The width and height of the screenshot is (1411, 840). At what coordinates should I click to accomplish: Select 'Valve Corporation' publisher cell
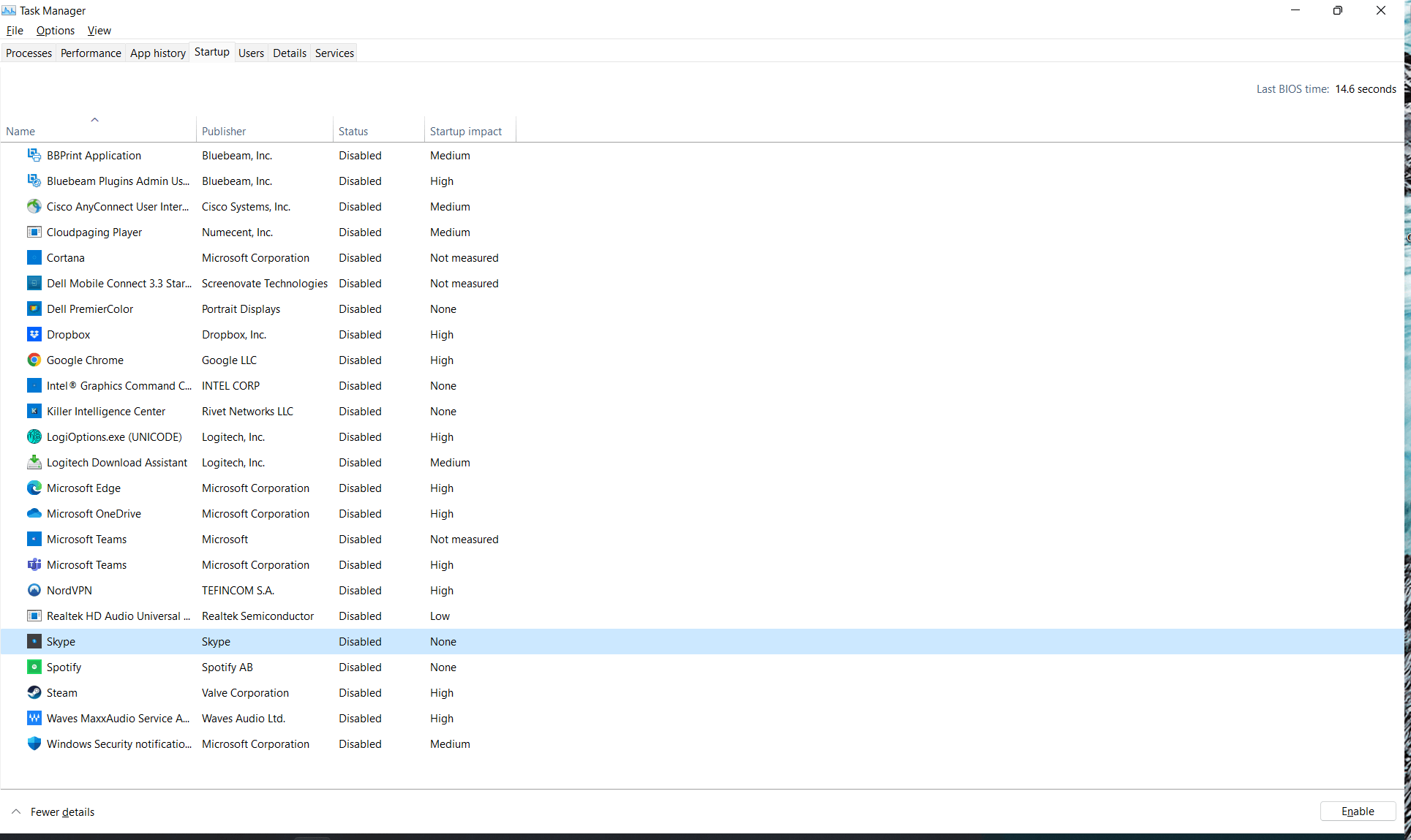[x=245, y=692]
